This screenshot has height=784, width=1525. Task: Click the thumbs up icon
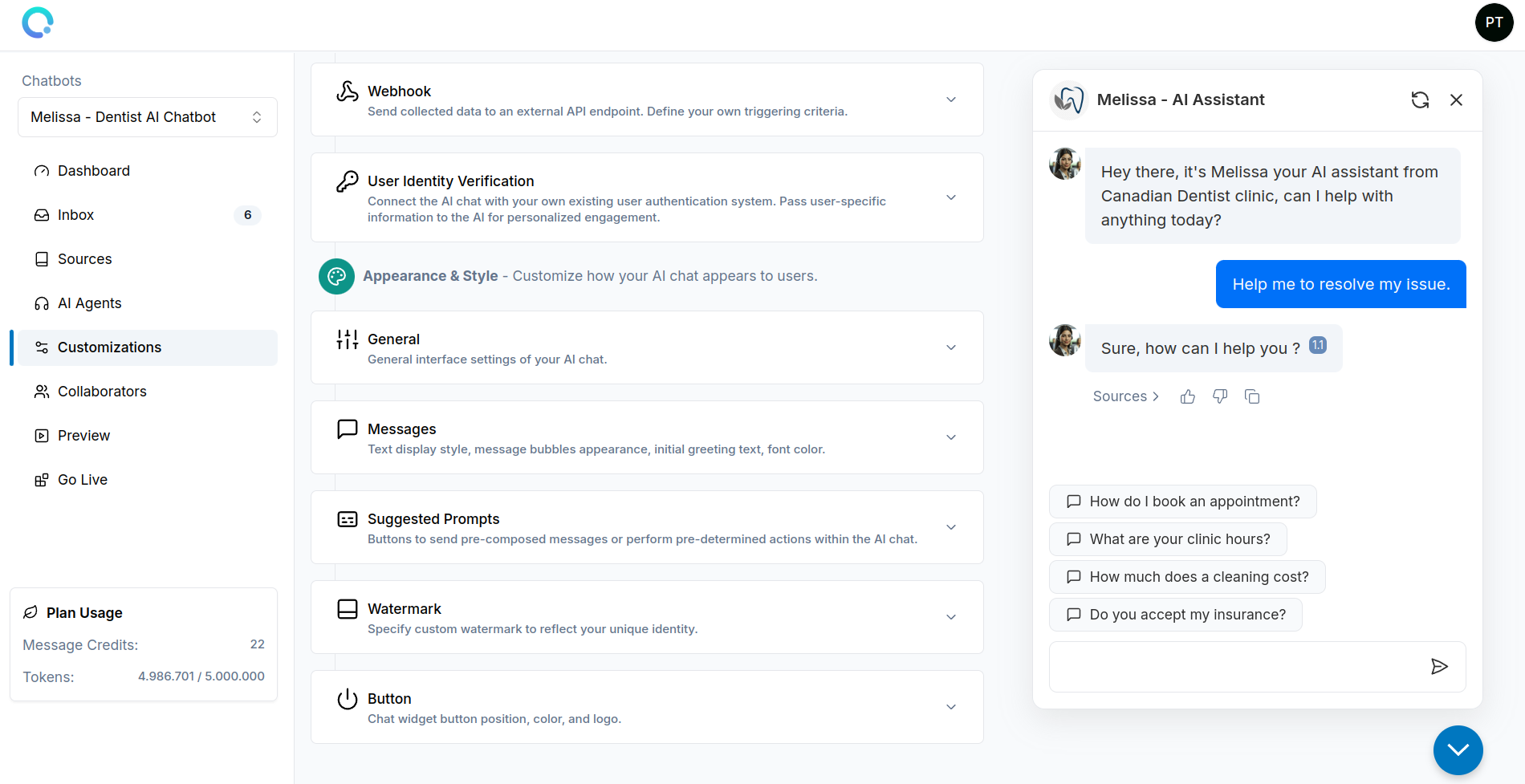1188,396
